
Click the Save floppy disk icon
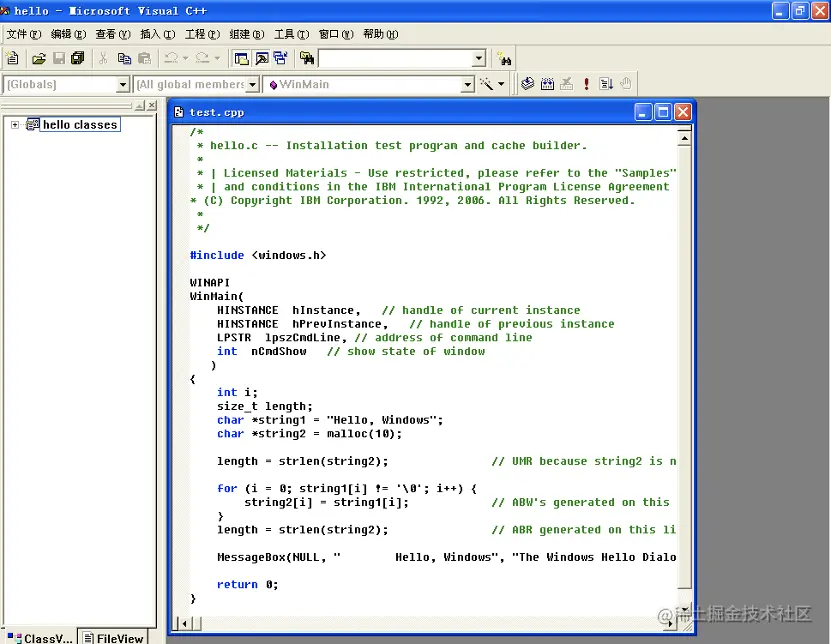(59, 58)
